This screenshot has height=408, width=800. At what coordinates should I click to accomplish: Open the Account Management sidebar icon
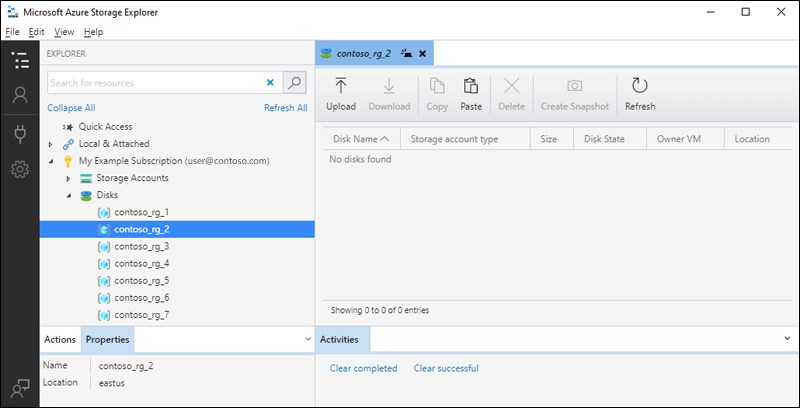[20, 95]
